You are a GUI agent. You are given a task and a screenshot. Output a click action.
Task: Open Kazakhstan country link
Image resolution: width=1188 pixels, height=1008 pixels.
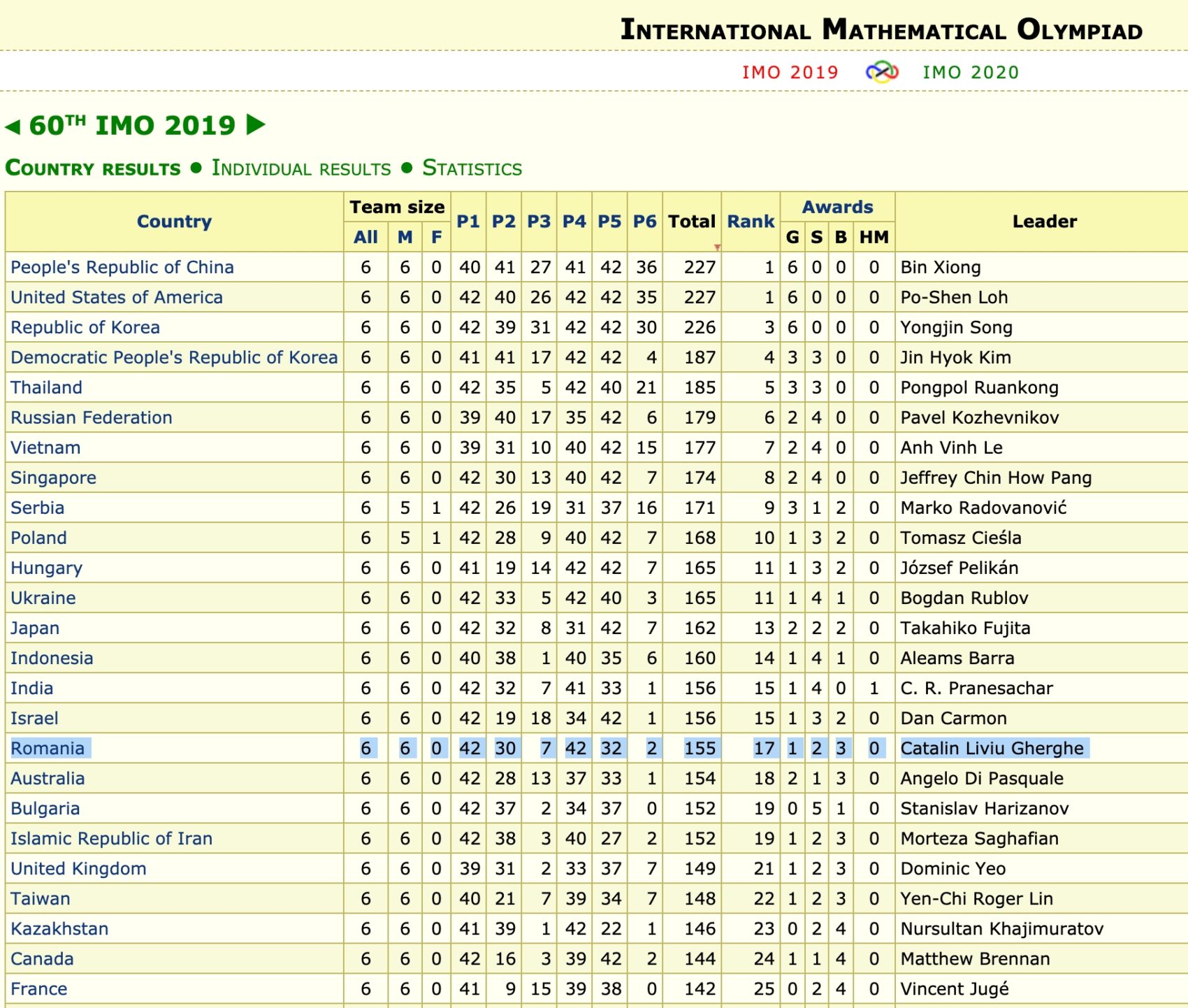tap(60, 928)
